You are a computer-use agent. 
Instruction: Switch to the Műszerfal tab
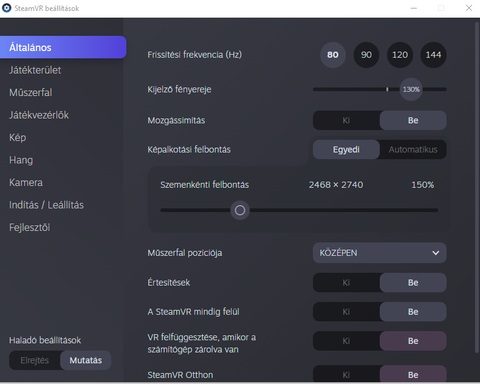[x=31, y=93]
